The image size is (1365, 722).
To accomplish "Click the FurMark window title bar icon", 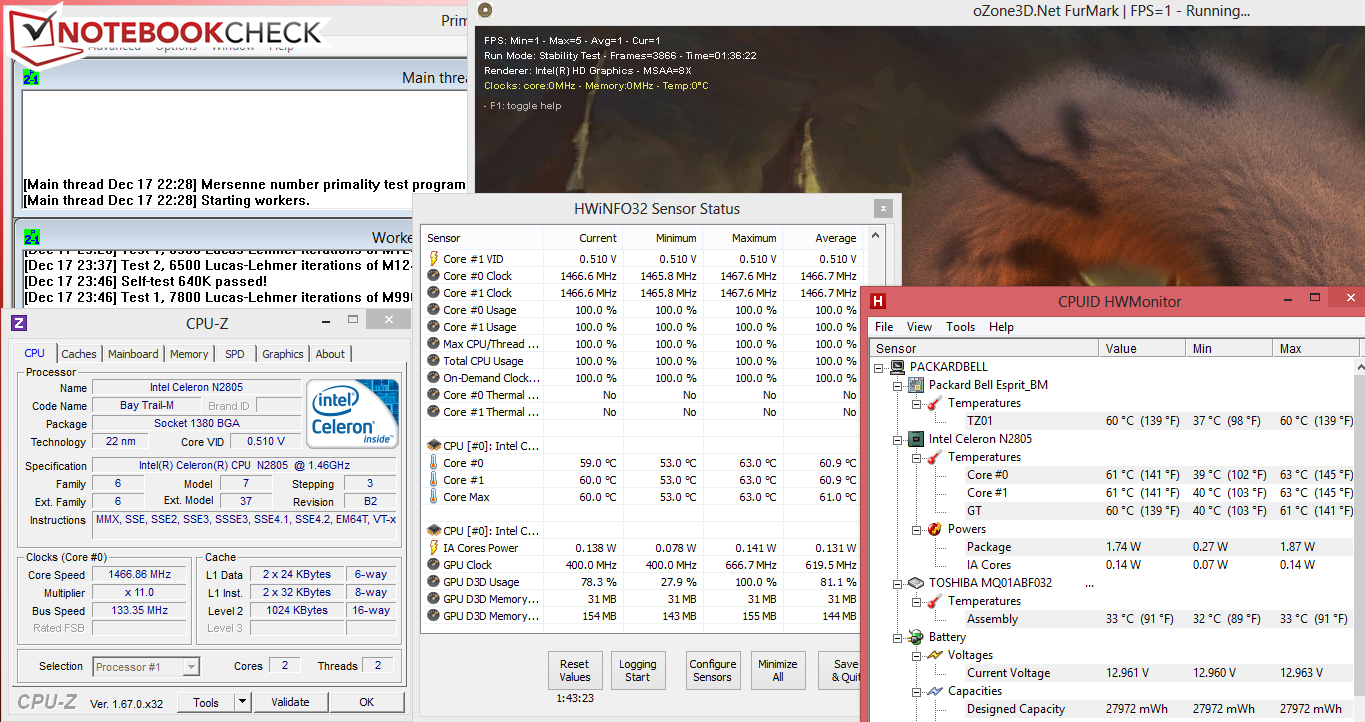I will click(x=485, y=10).
